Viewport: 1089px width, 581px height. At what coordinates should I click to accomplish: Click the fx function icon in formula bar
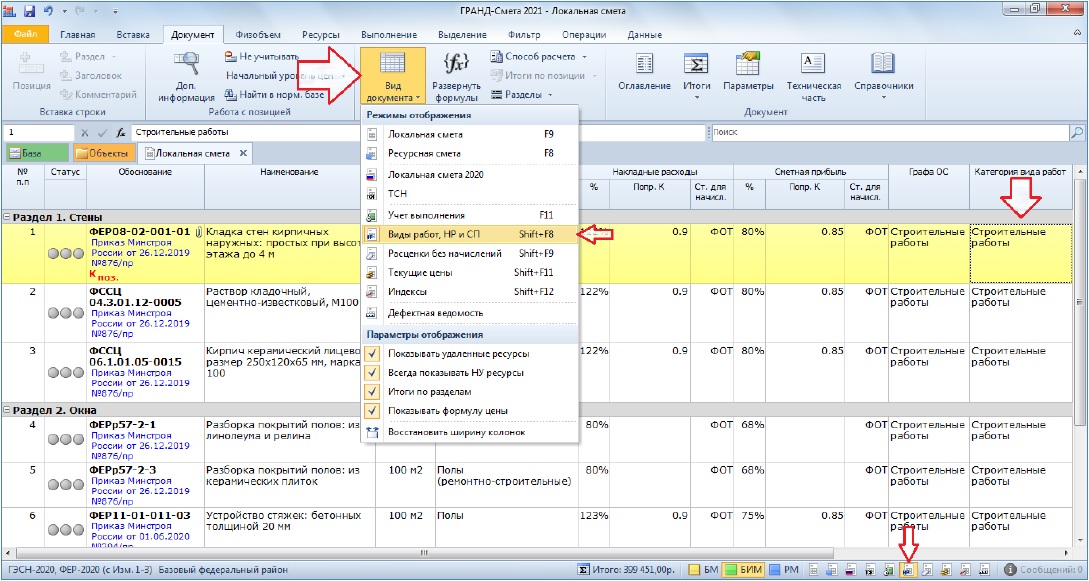[121, 132]
